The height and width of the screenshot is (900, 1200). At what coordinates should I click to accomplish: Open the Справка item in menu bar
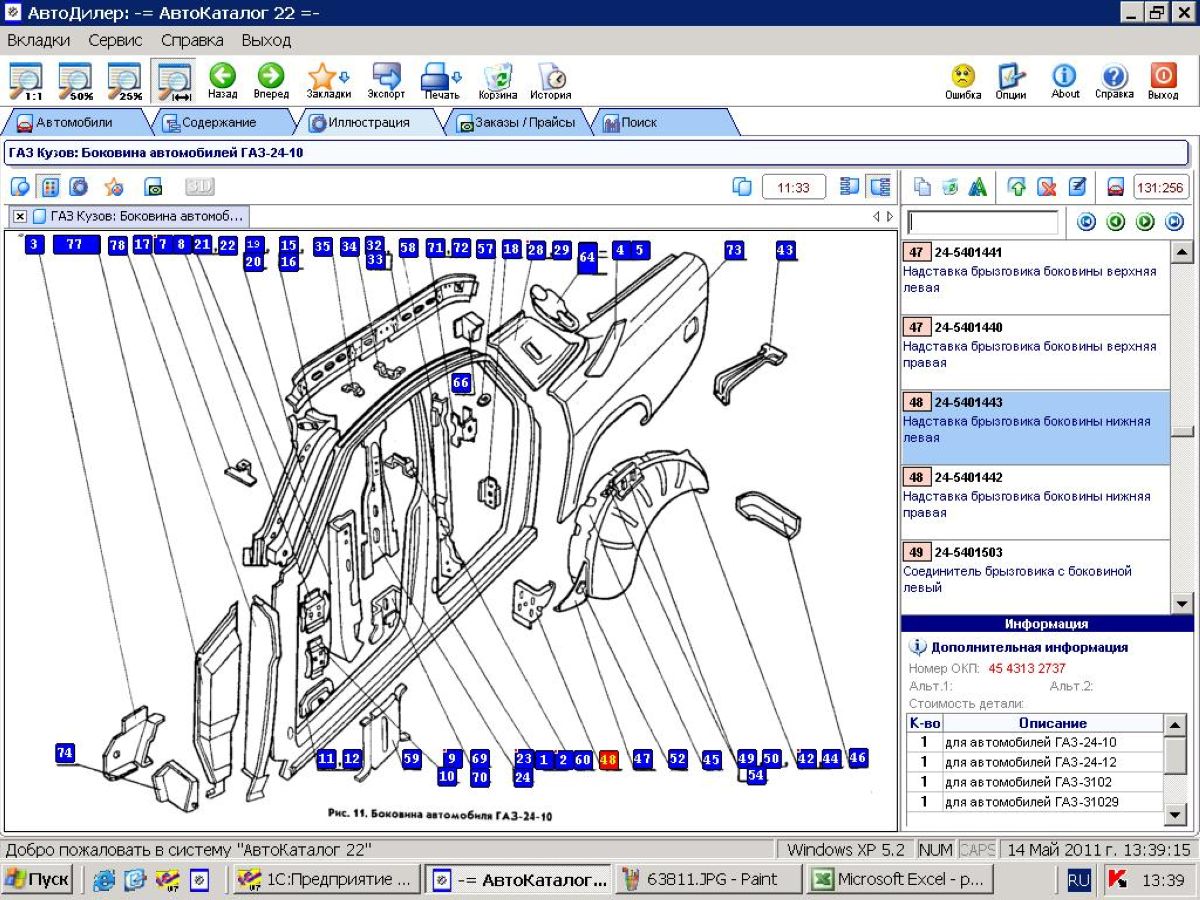(x=192, y=40)
